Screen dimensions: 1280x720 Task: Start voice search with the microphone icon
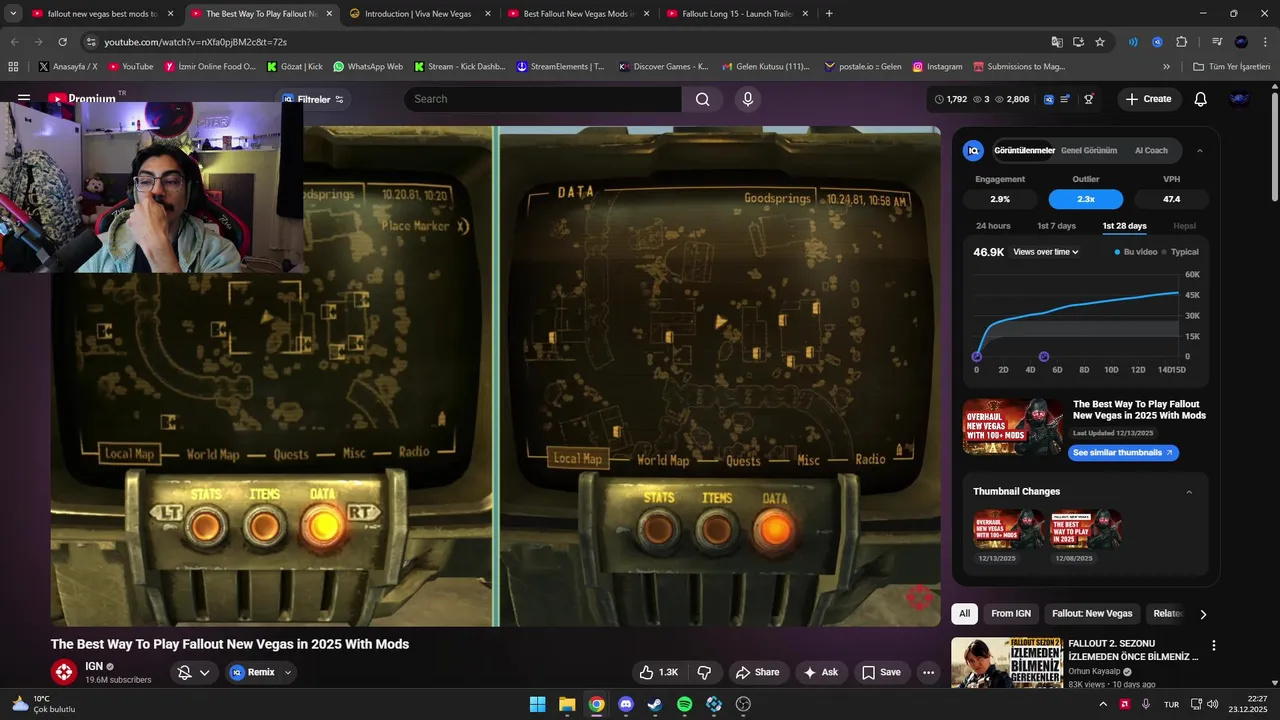point(747,99)
